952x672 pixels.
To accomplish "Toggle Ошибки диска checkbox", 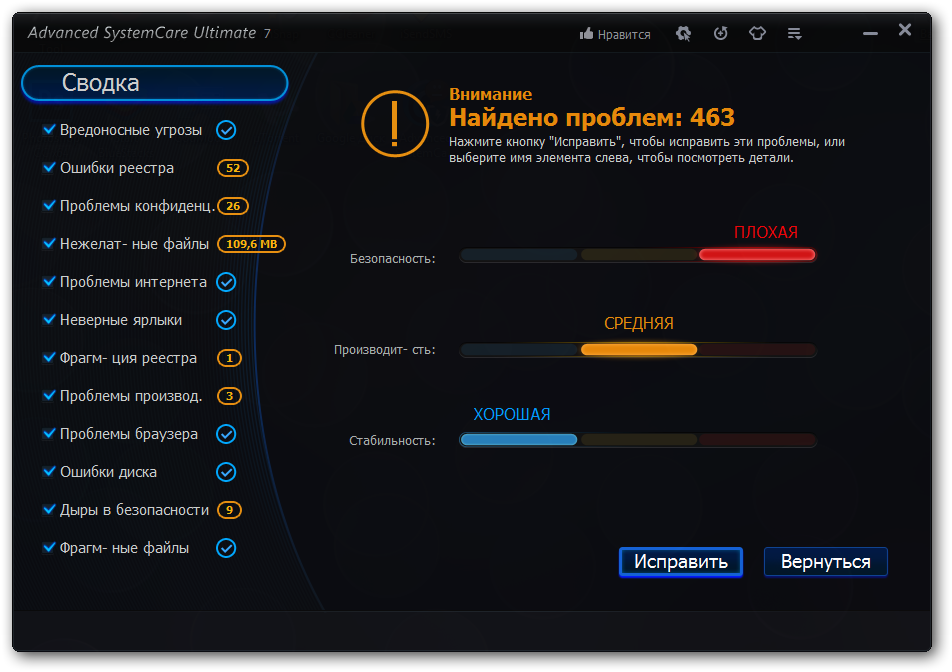I will point(49,471).
